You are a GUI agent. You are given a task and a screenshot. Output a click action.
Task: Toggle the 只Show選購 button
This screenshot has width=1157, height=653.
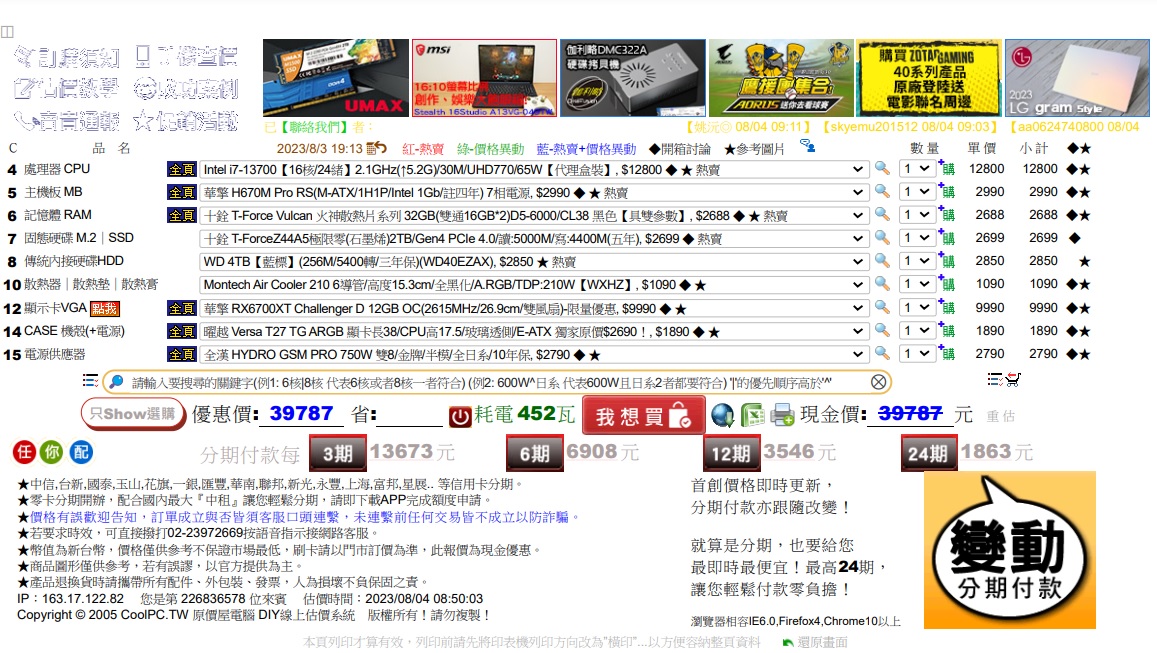tap(133, 414)
